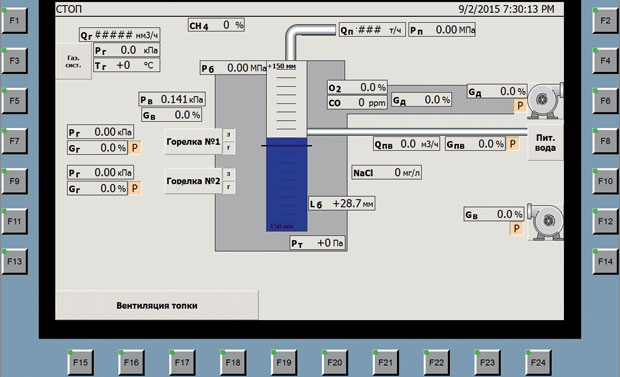Click the F1 function key
620x377 pixels.
tap(15, 21)
